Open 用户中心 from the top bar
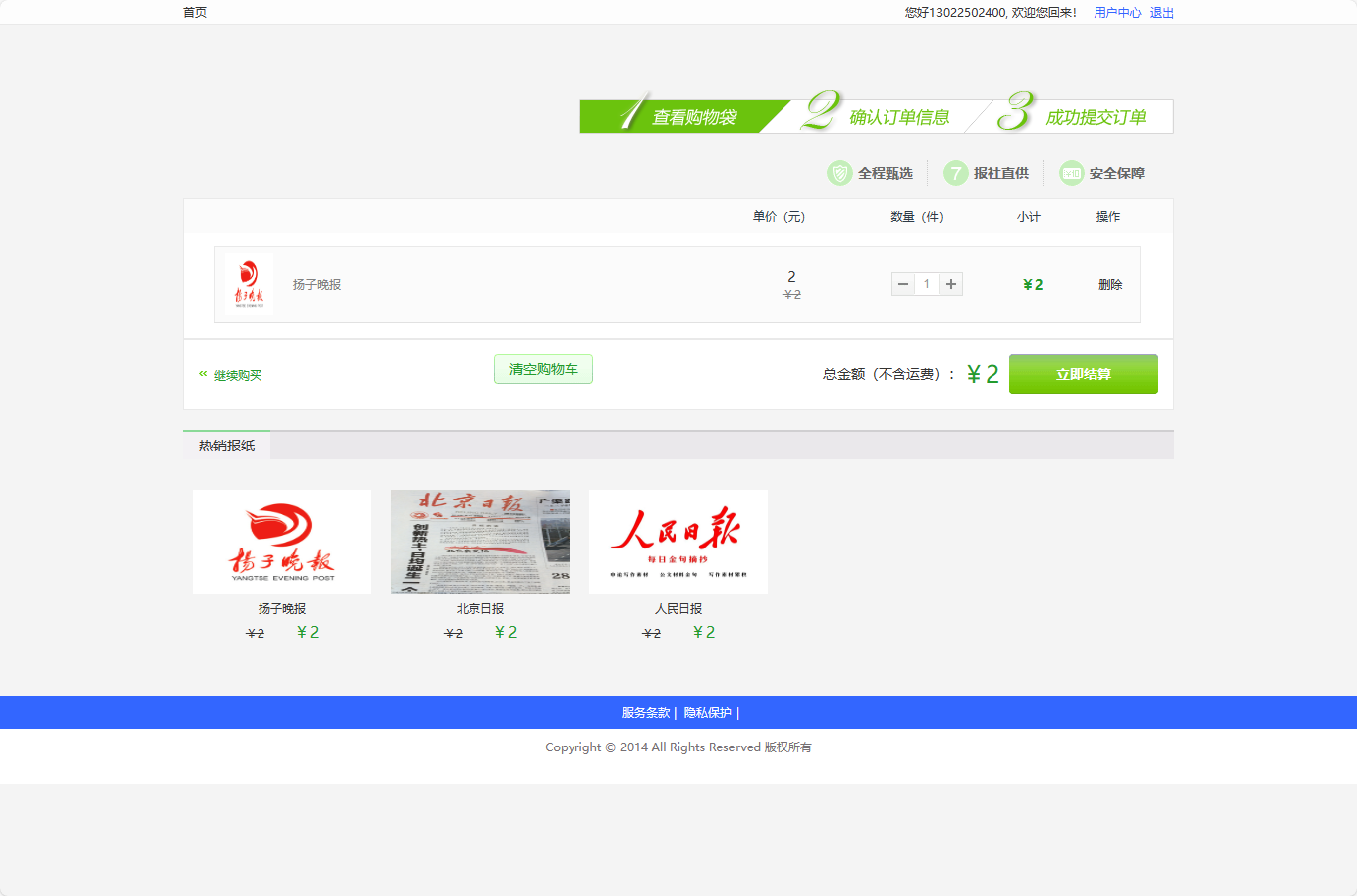This screenshot has width=1357, height=896. (x=1116, y=12)
